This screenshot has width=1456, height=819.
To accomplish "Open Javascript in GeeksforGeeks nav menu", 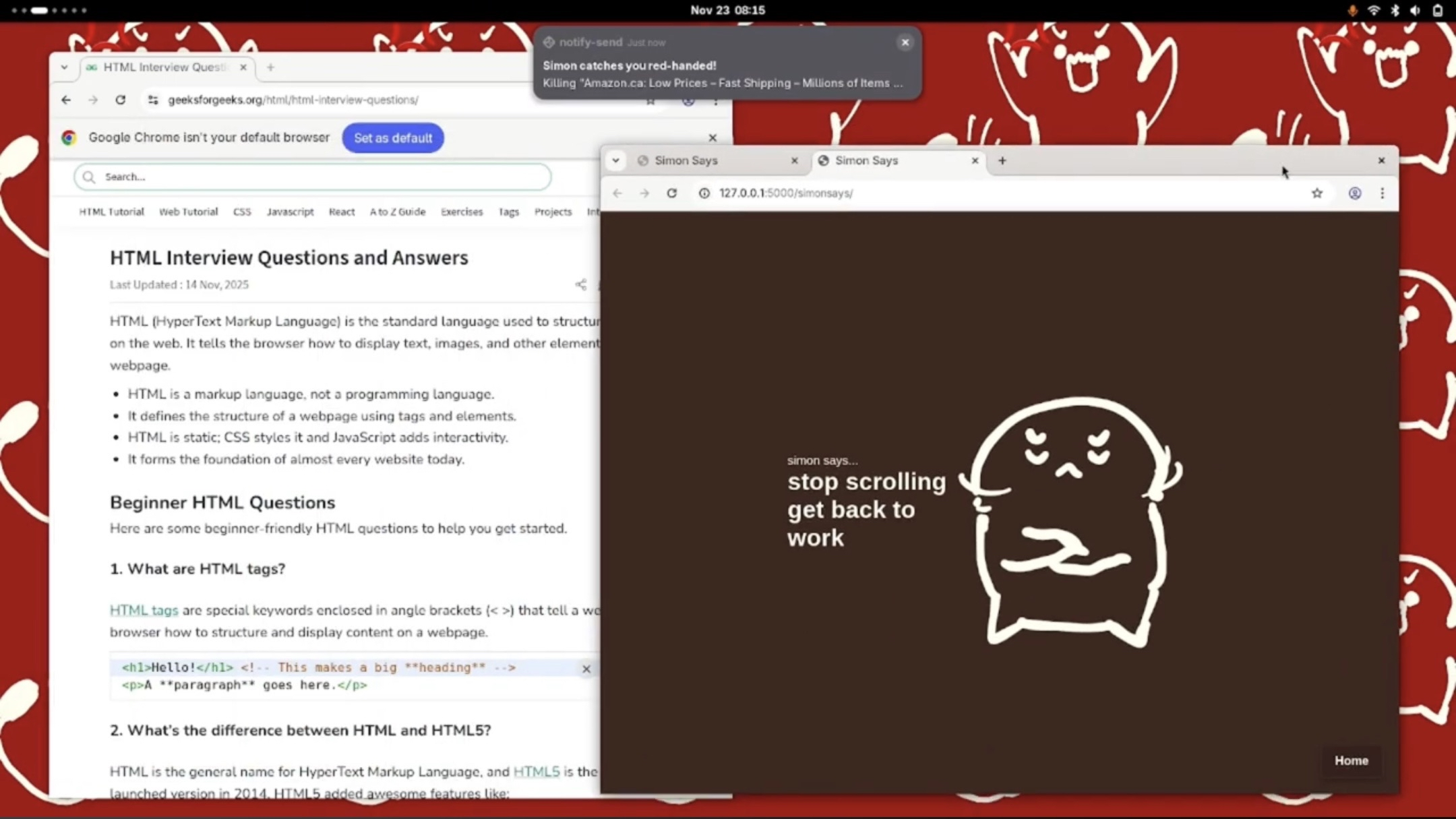I will 290,212.
